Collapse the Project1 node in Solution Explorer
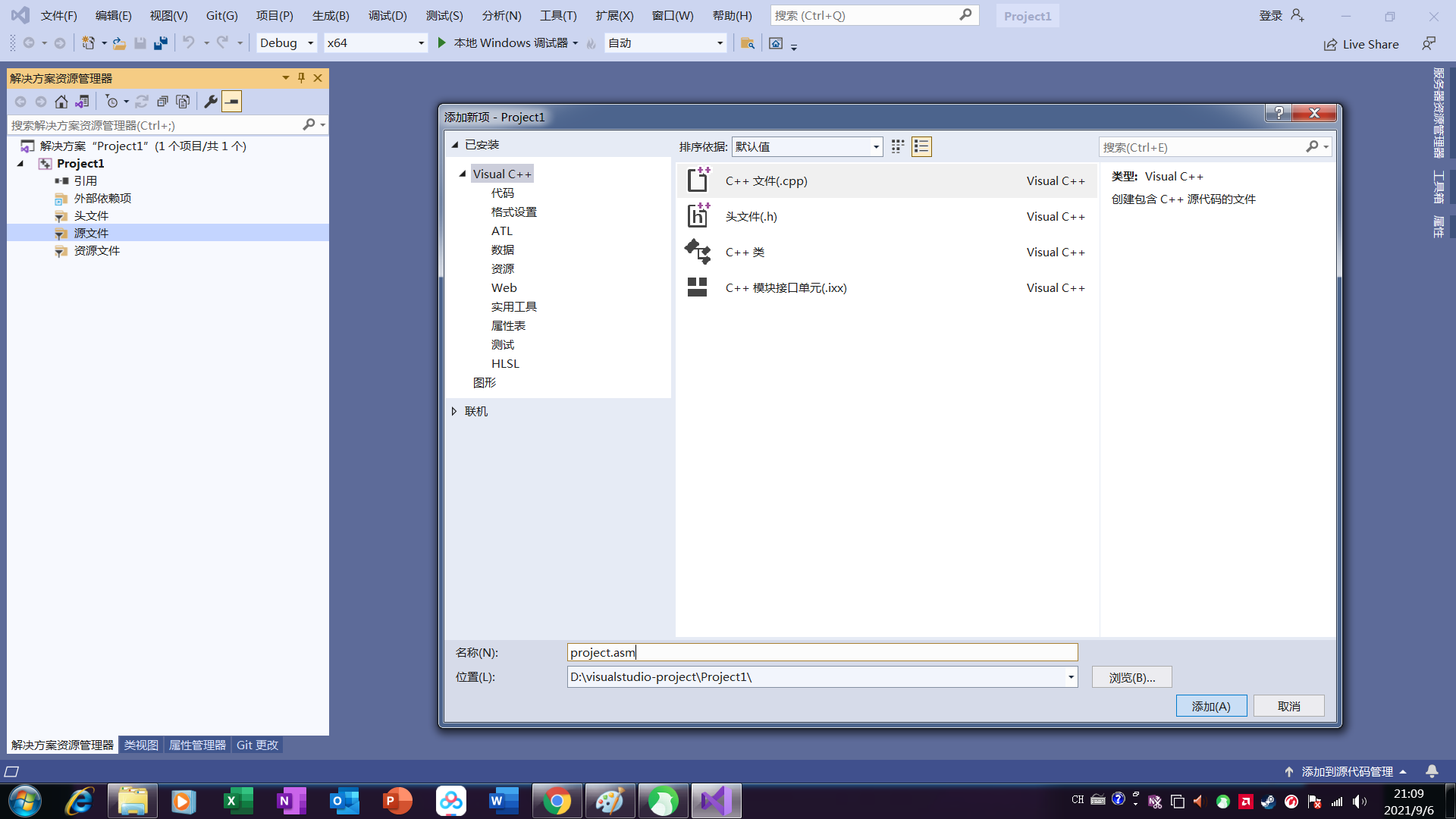 point(20,164)
